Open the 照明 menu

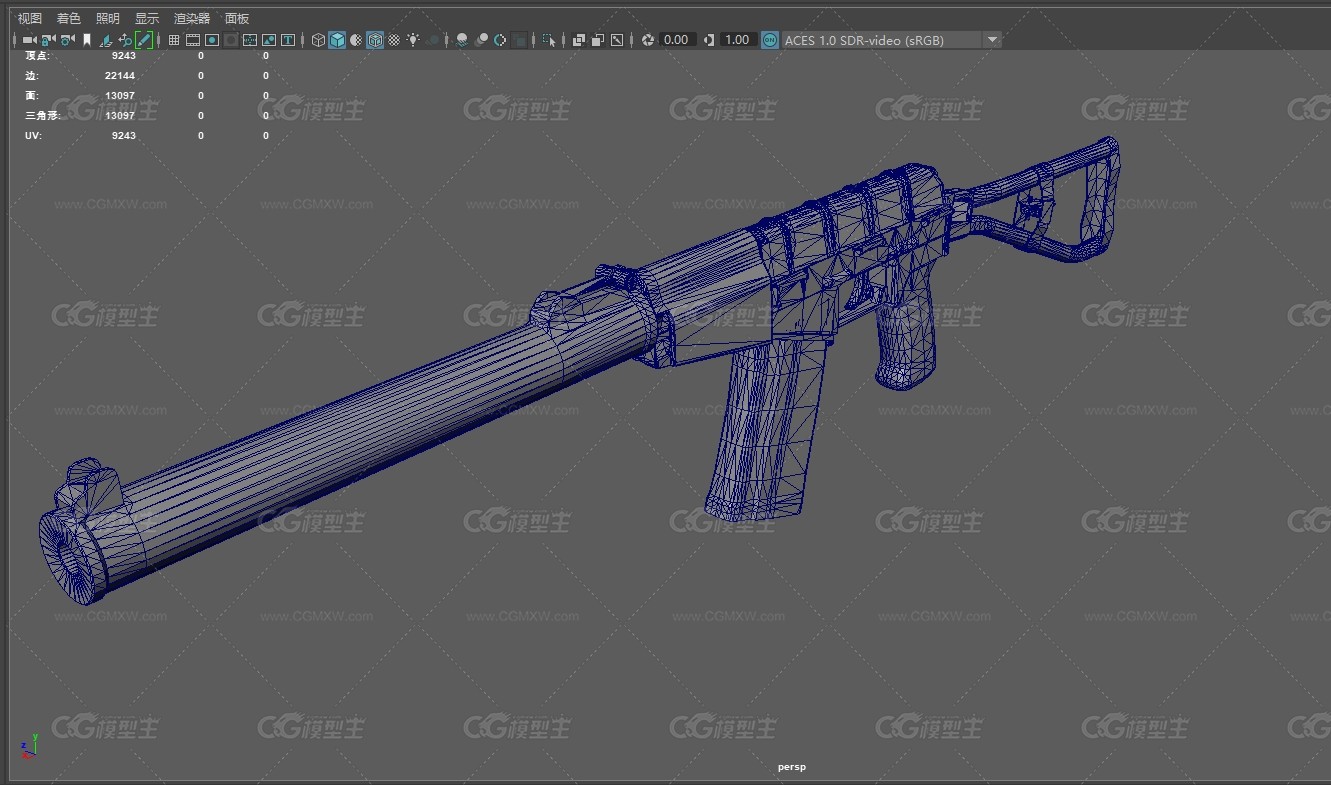click(108, 18)
